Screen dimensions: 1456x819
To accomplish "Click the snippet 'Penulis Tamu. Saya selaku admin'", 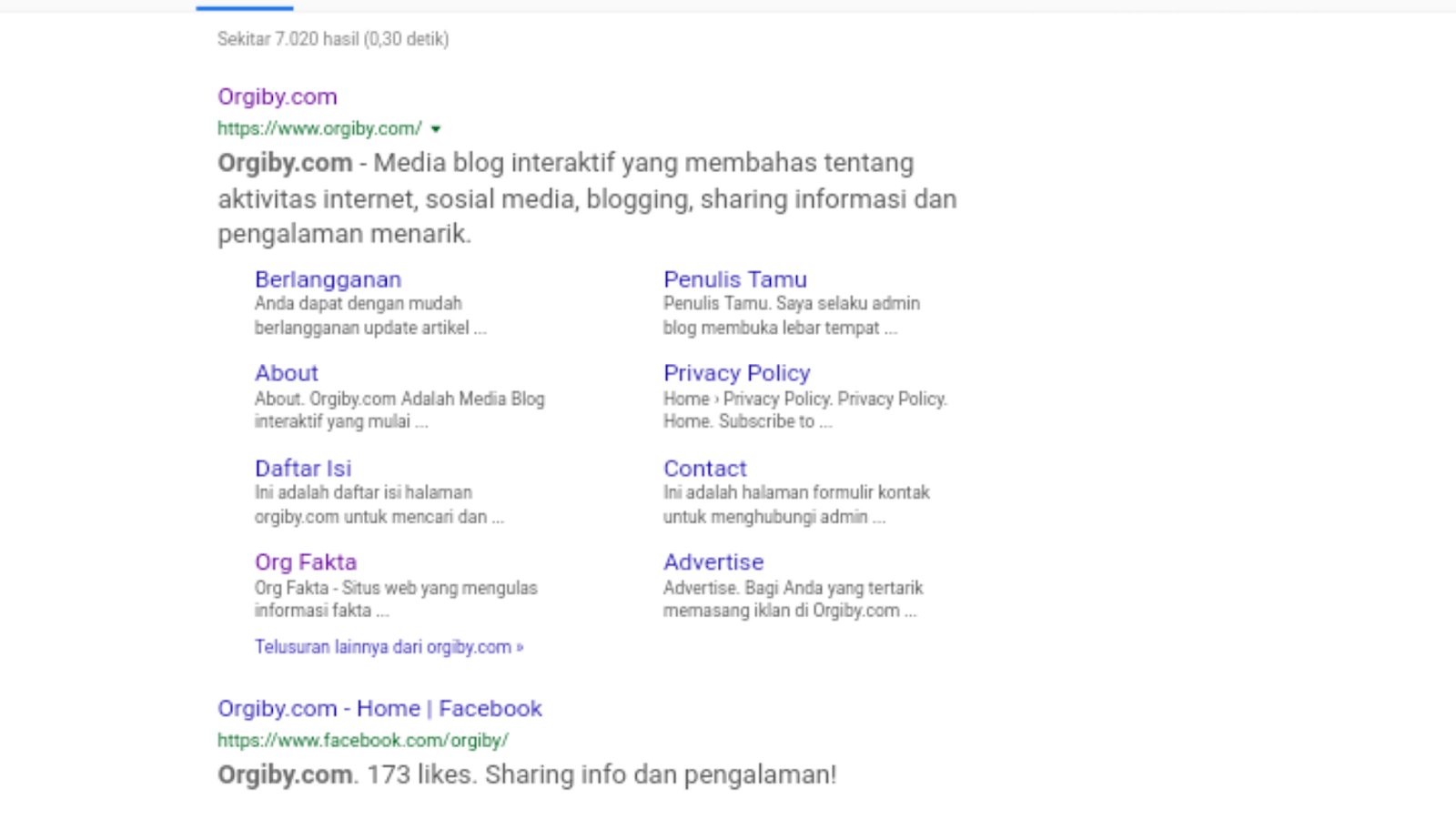I will 792,303.
